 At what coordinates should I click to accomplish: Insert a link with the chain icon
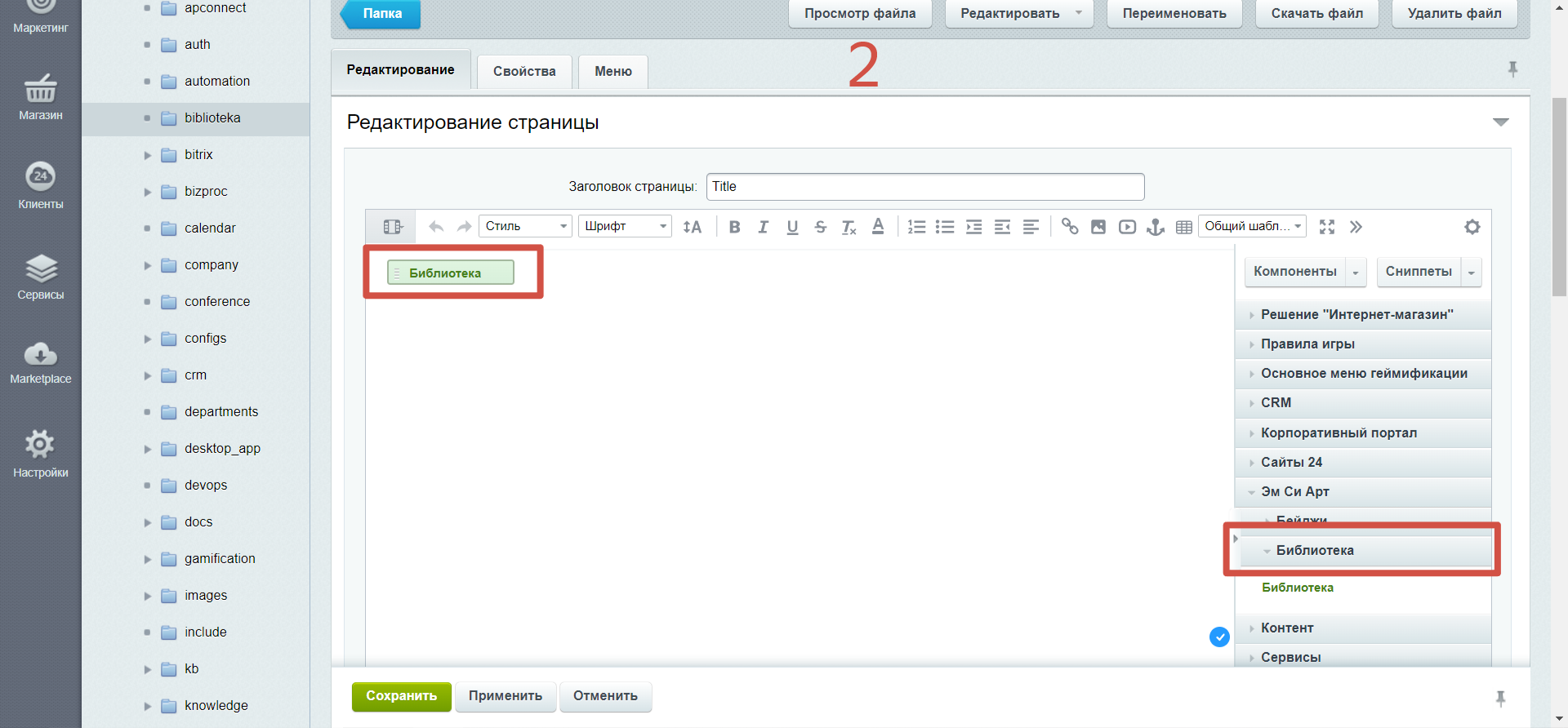click(x=1069, y=227)
